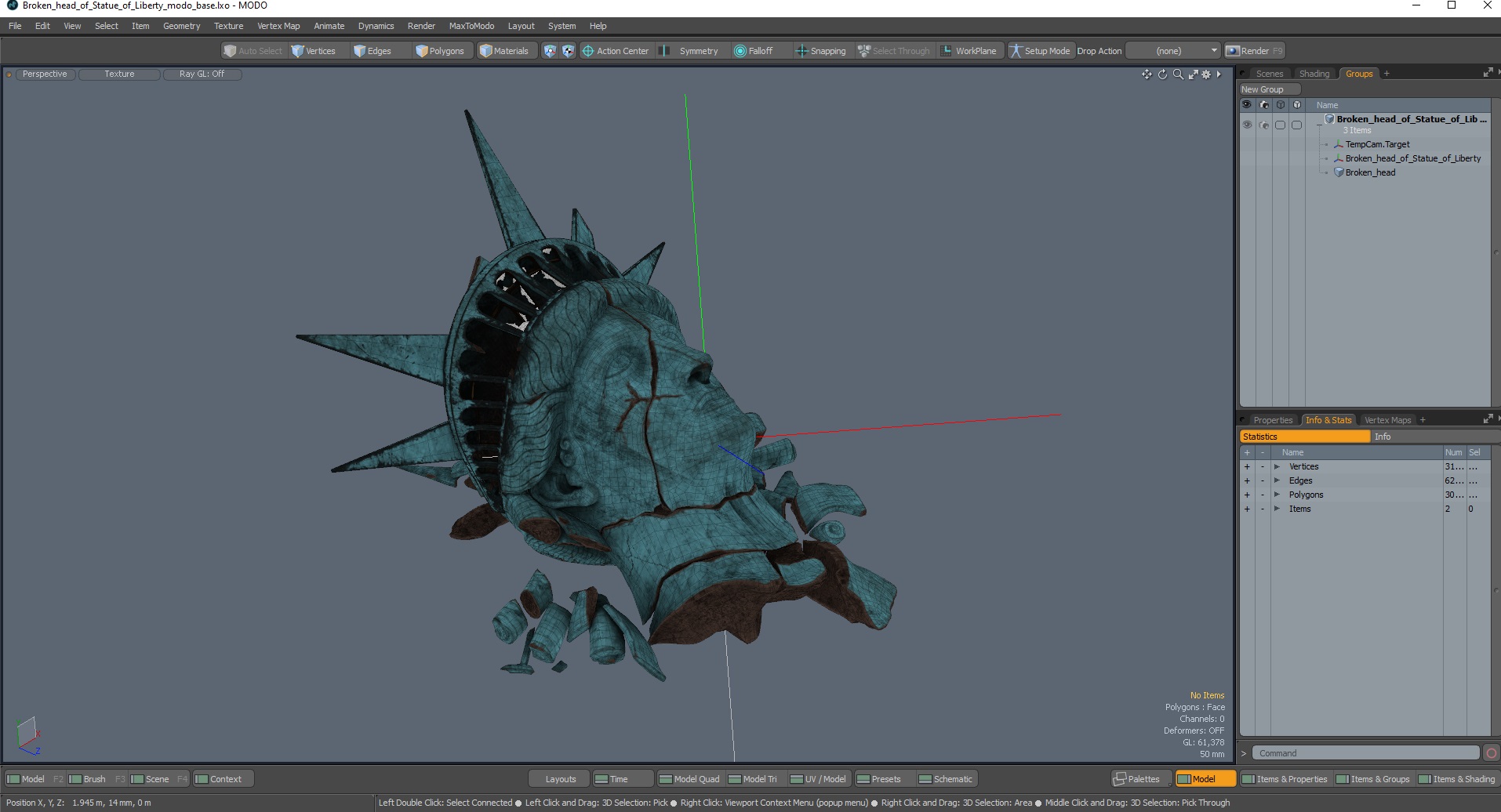Click the Snapping icon

[801, 51]
